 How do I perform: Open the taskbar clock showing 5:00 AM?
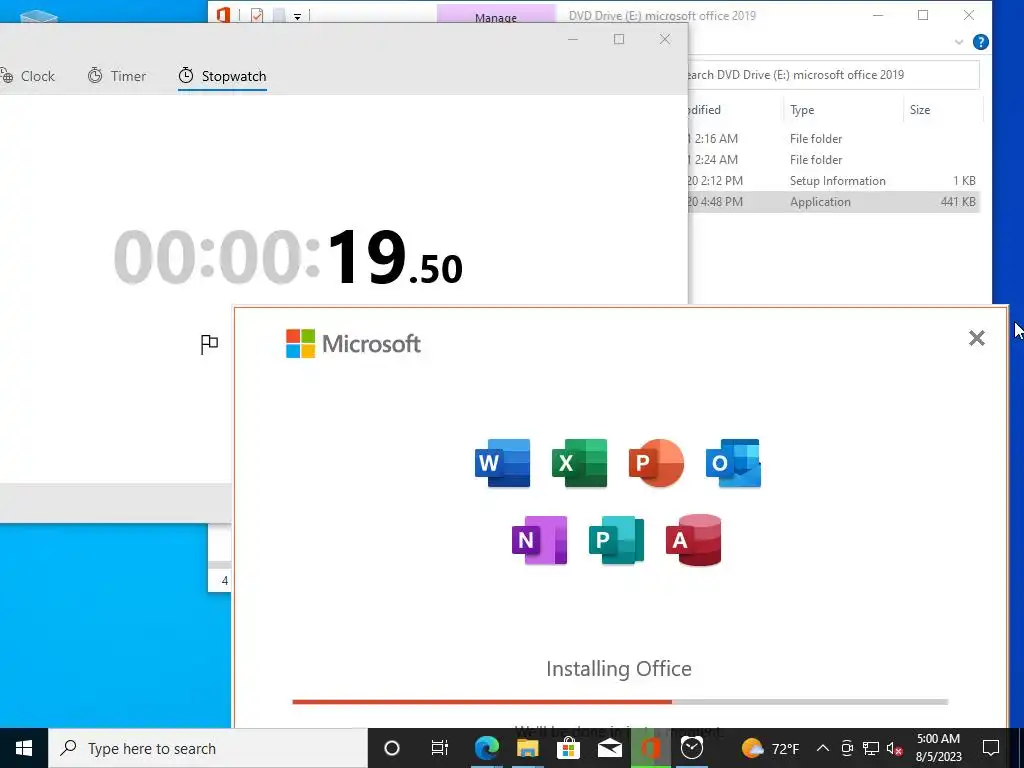click(x=938, y=748)
